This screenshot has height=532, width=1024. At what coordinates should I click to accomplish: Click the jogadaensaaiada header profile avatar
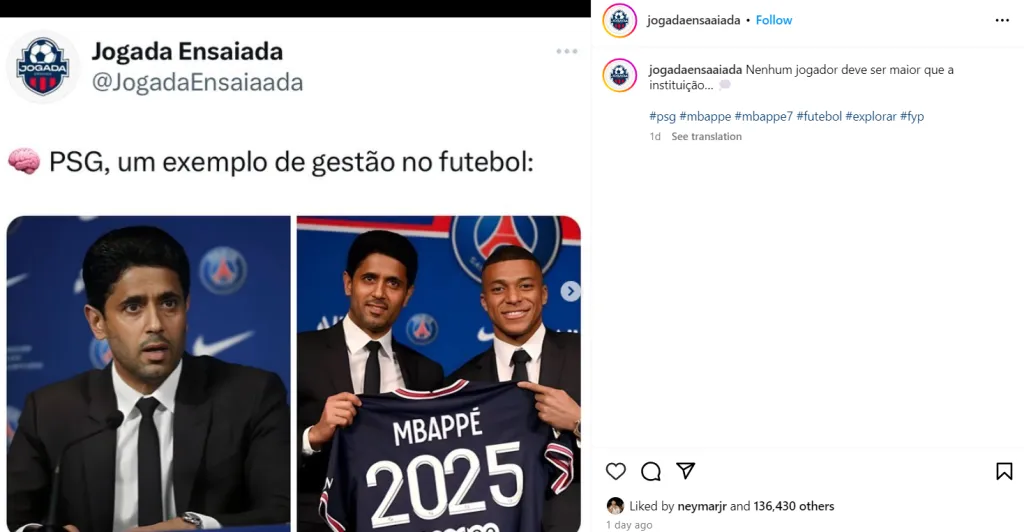click(620, 20)
